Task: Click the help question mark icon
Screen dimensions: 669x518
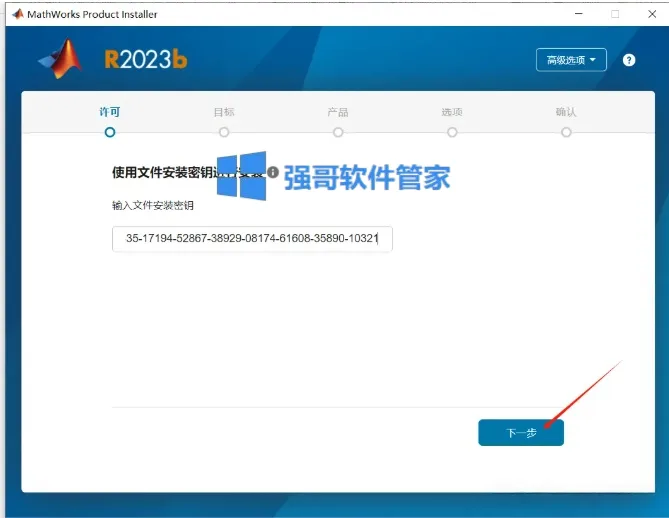Action: click(628, 60)
